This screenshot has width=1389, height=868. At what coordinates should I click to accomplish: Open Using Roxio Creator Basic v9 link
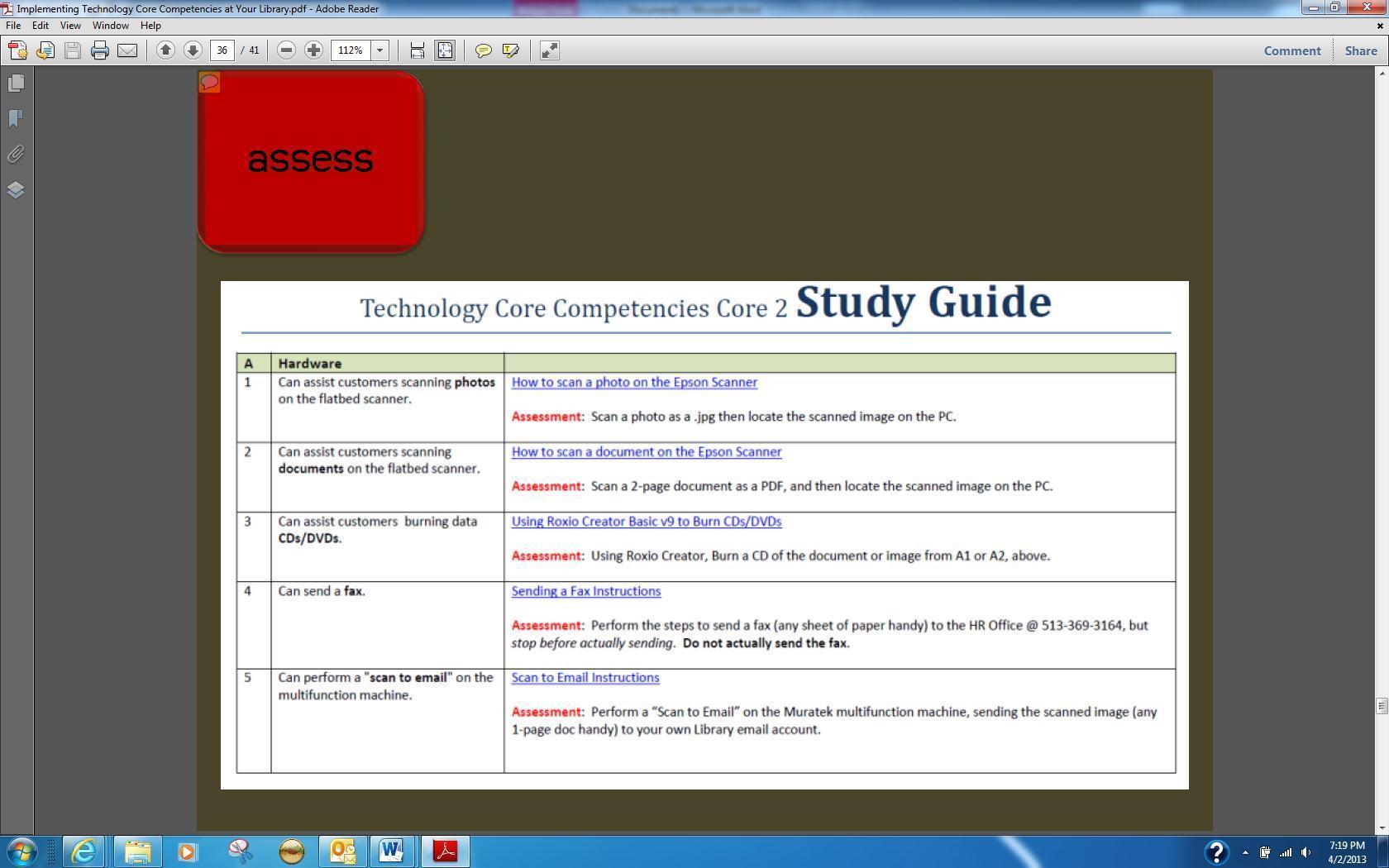[x=647, y=522]
